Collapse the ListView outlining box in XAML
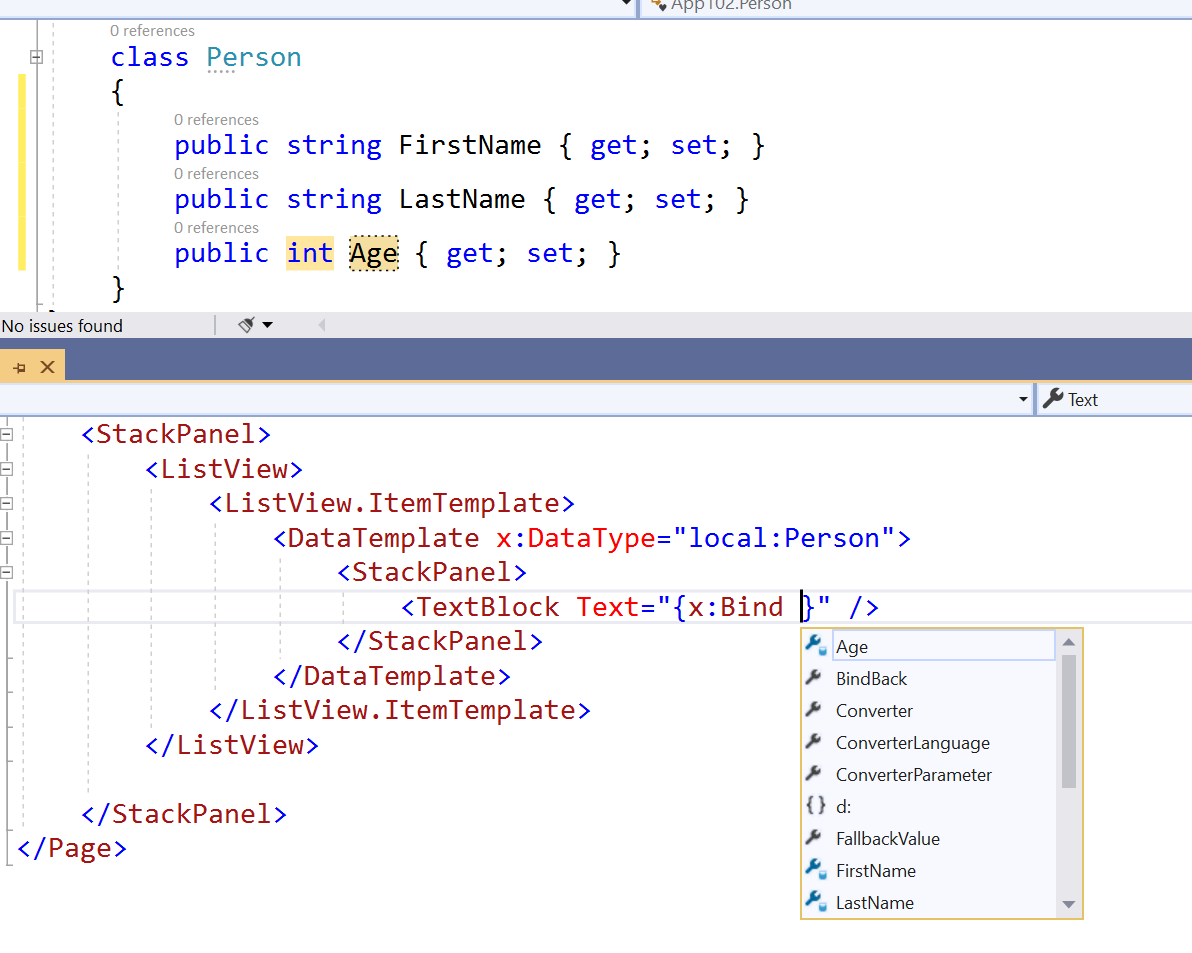Screen dimensions: 1192x953 click(5, 468)
